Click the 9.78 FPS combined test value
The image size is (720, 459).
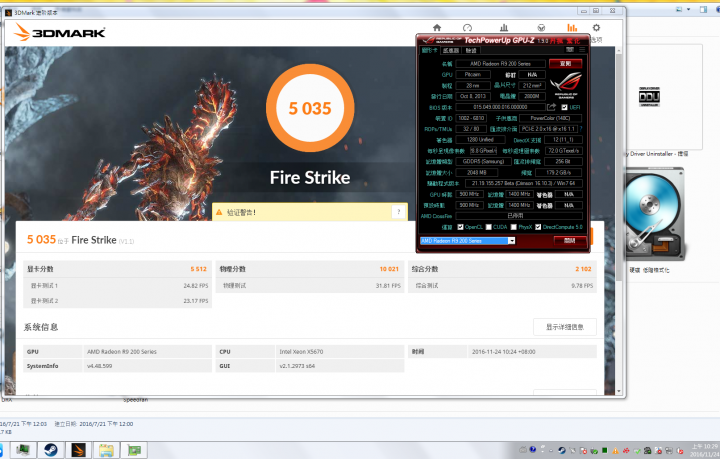[x=582, y=285]
